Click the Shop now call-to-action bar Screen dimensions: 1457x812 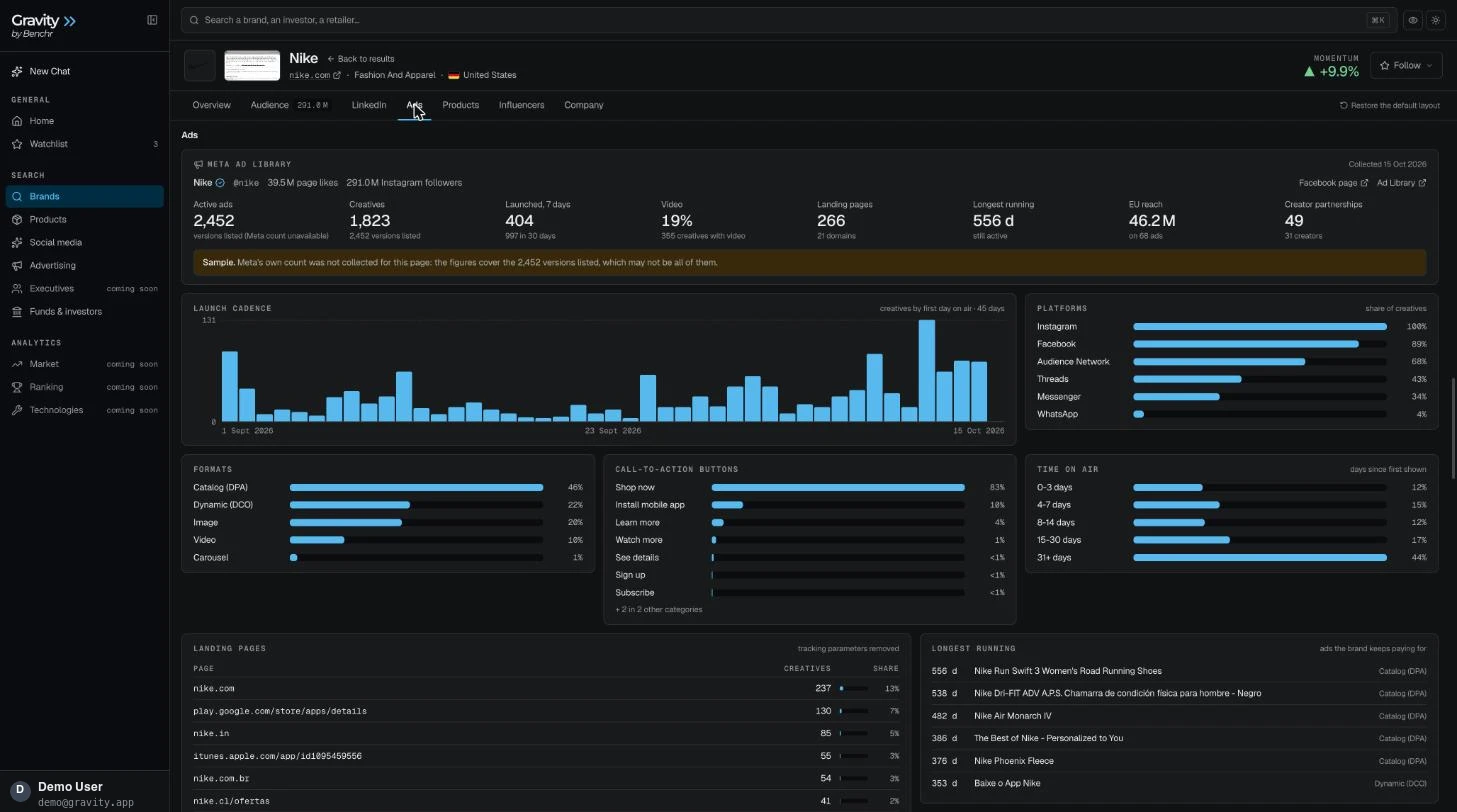click(x=838, y=487)
